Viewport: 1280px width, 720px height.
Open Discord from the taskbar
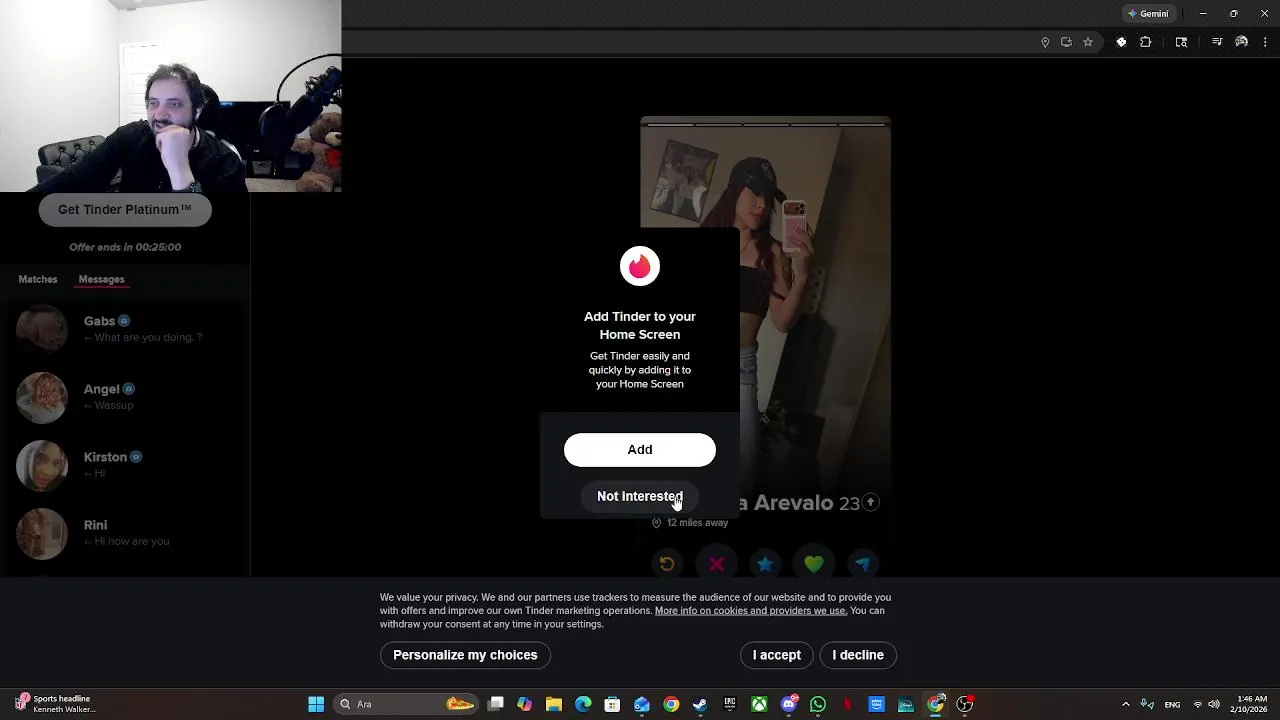(789, 704)
